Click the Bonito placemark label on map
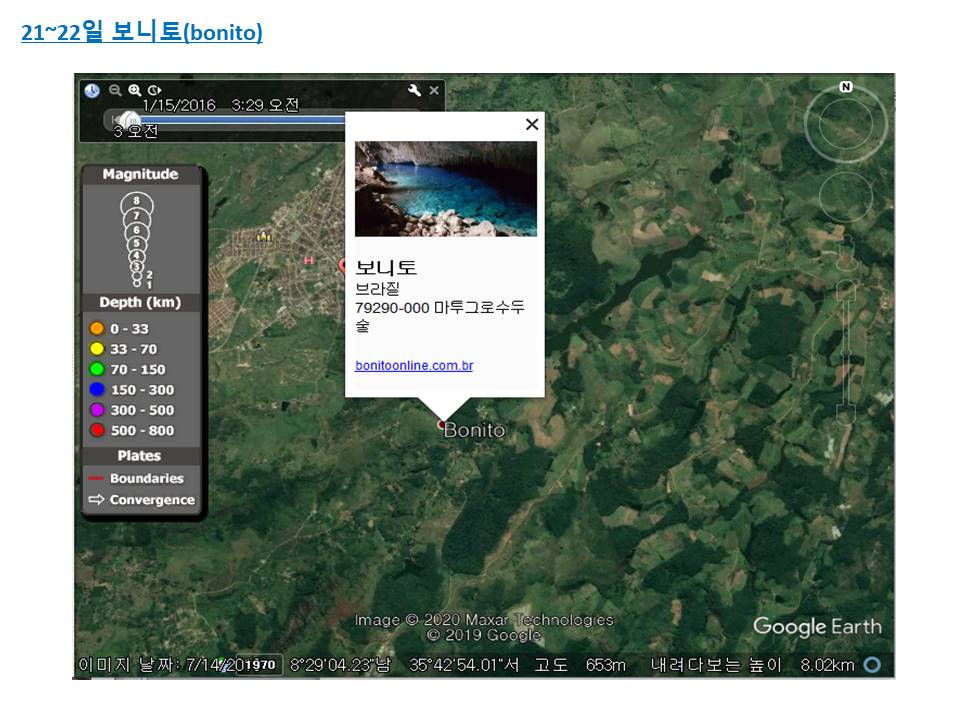The width and height of the screenshot is (960, 720). pyautogui.click(x=474, y=430)
